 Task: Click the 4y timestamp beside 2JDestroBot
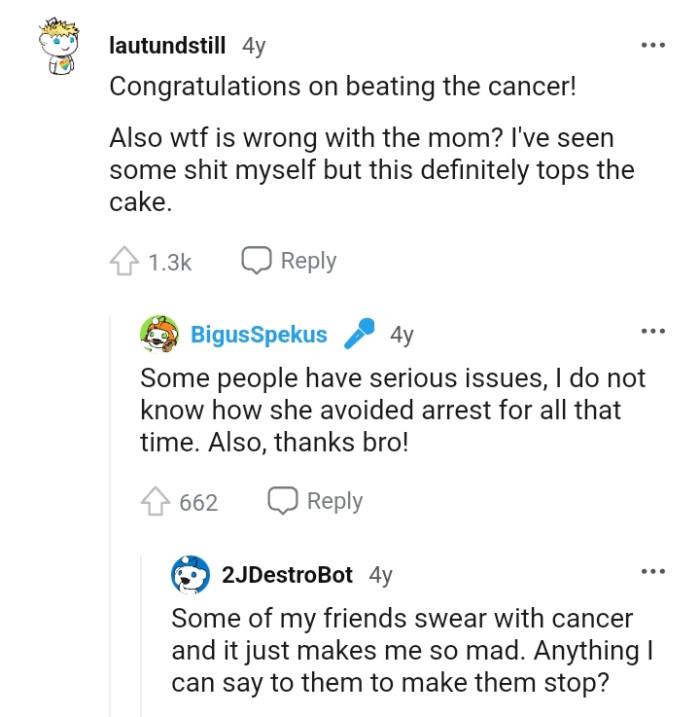pos(381,575)
